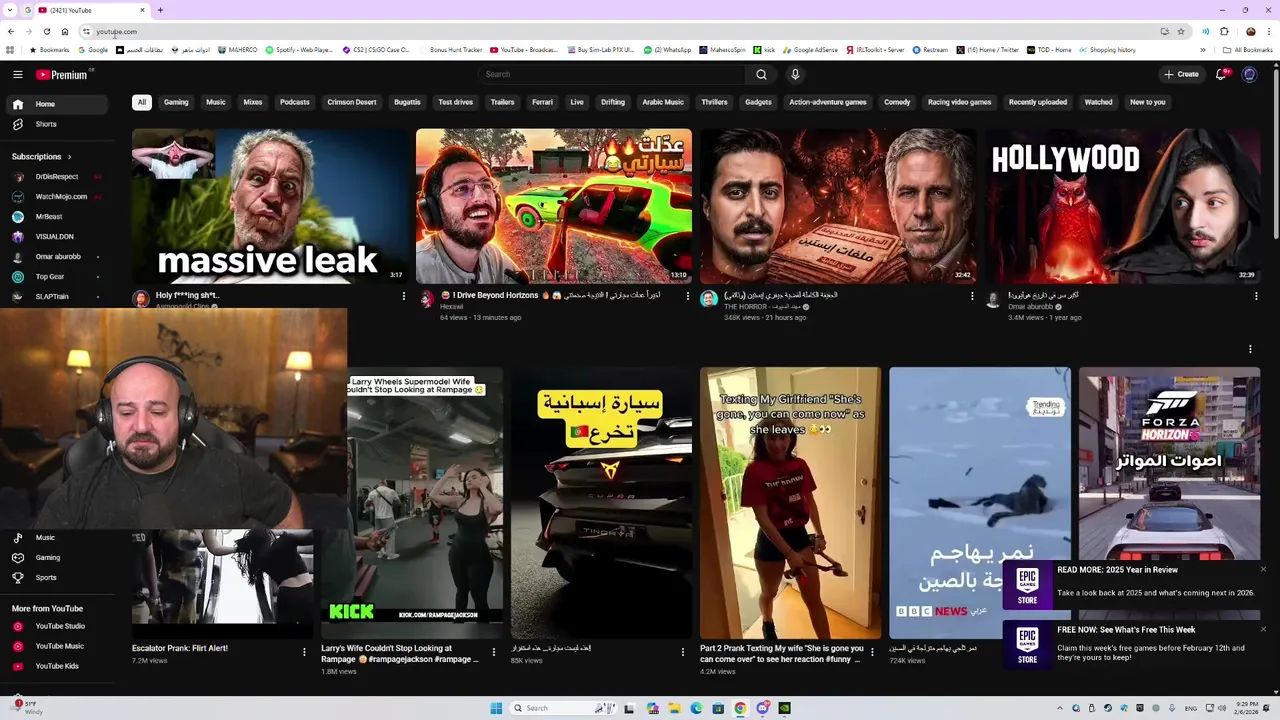Open the Kick bookmark
This screenshot has width=1280, height=720.
pos(764,50)
